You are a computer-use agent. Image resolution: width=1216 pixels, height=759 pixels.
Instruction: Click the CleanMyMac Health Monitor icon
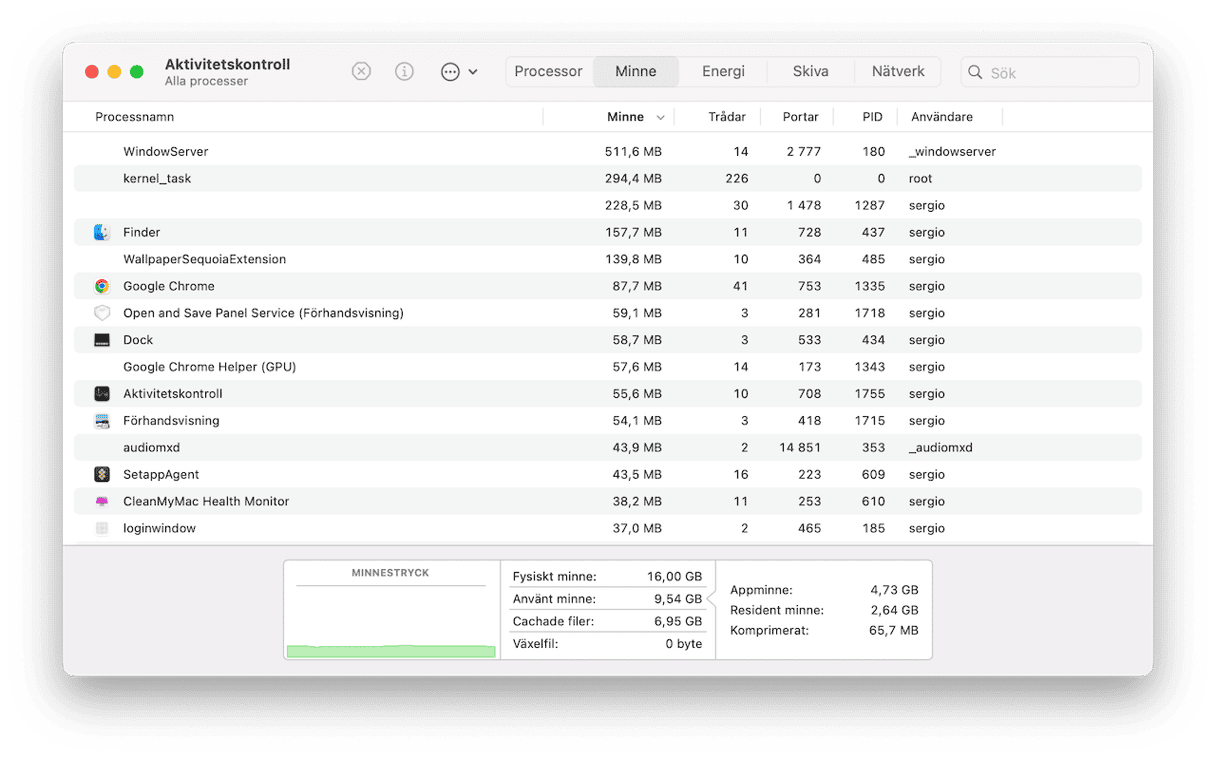(102, 502)
